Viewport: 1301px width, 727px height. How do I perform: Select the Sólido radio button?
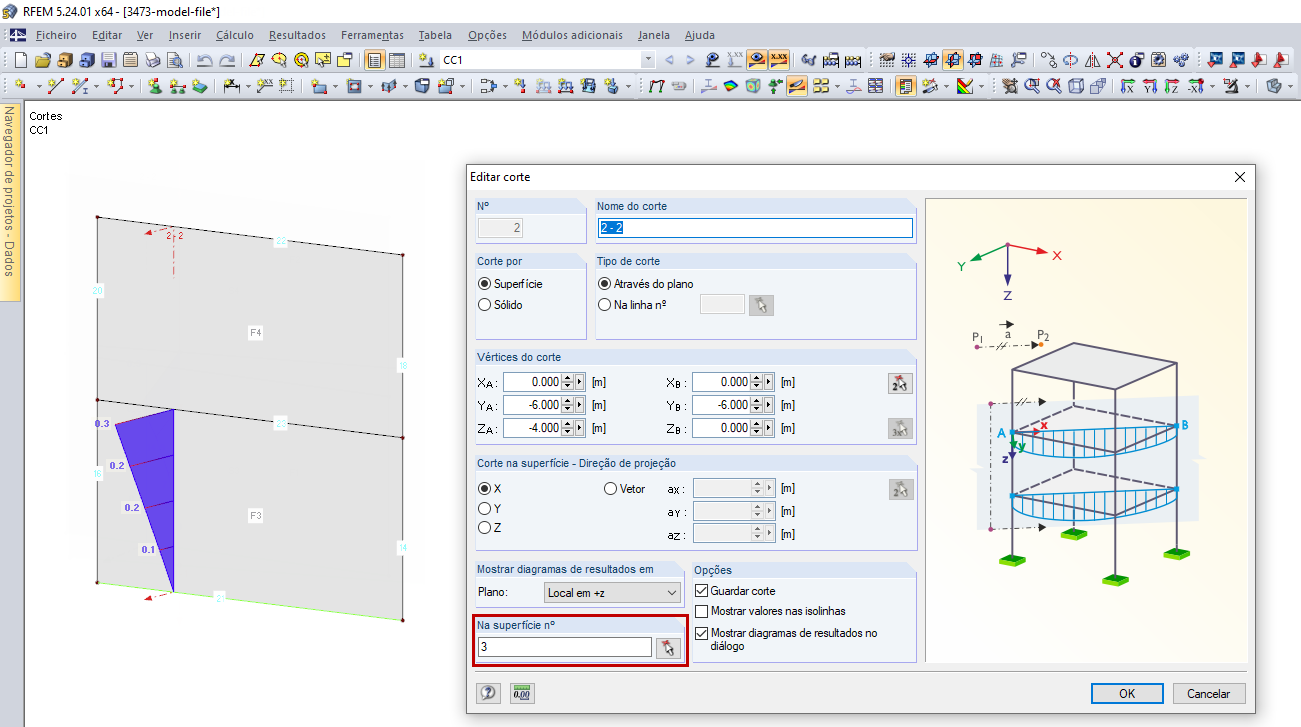[x=485, y=304]
